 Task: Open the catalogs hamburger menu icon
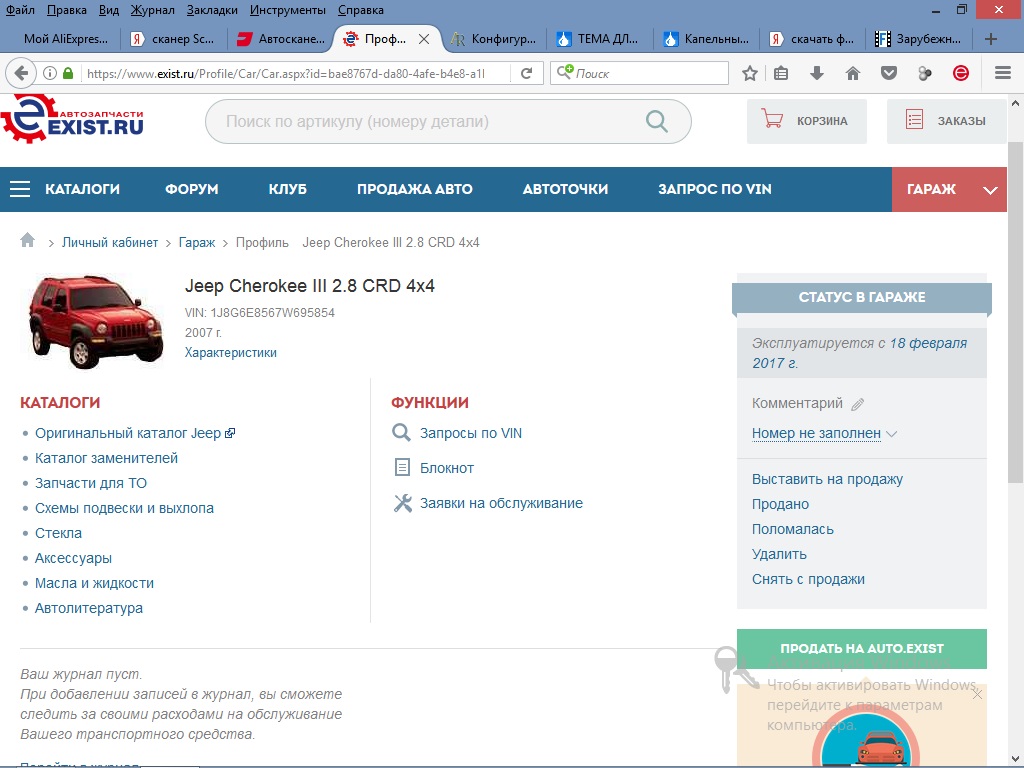(x=20, y=189)
